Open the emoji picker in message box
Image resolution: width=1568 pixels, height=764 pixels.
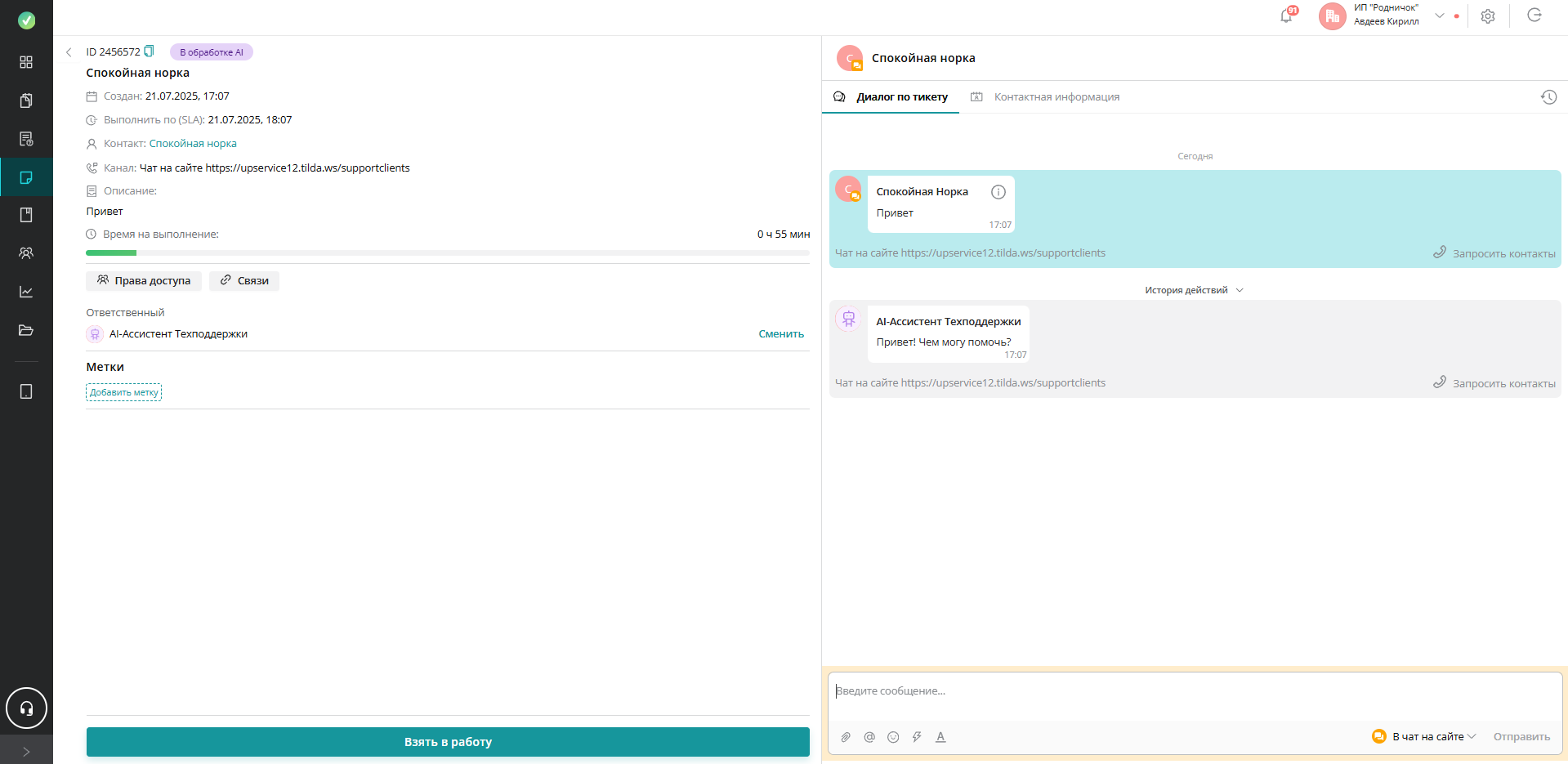pyautogui.click(x=893, y=737)
